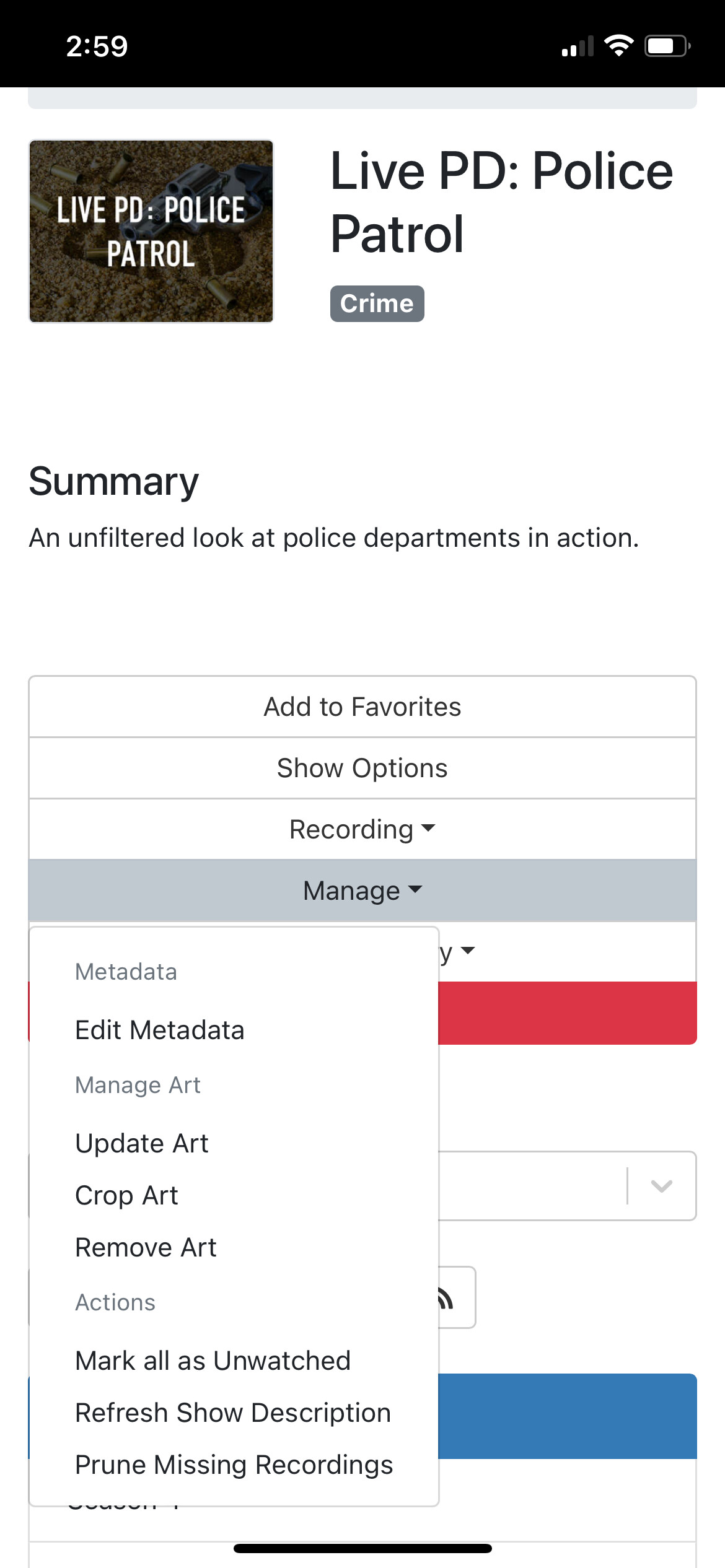Click the Live PD: Police Patrol title
The height and width of the screenshot is (1568, 725).
click(501, 202)
